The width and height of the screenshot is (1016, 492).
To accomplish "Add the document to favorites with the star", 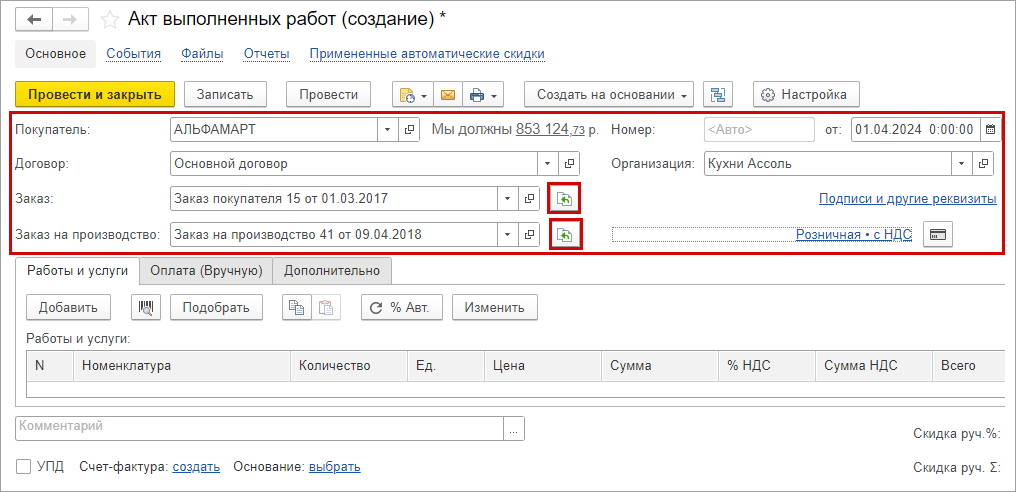I will (x=110, y=20).
